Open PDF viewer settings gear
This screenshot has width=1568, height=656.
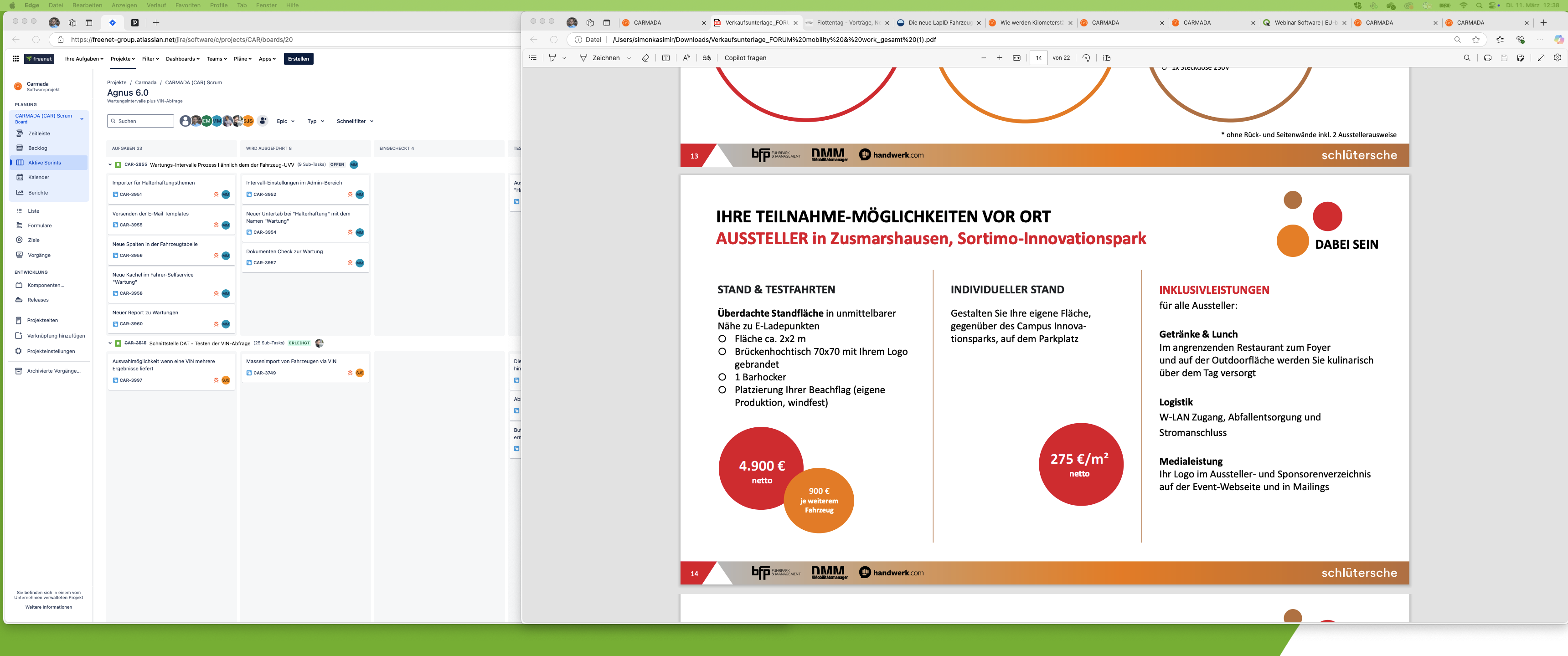pyautogui.click(x=1558, y=58)
